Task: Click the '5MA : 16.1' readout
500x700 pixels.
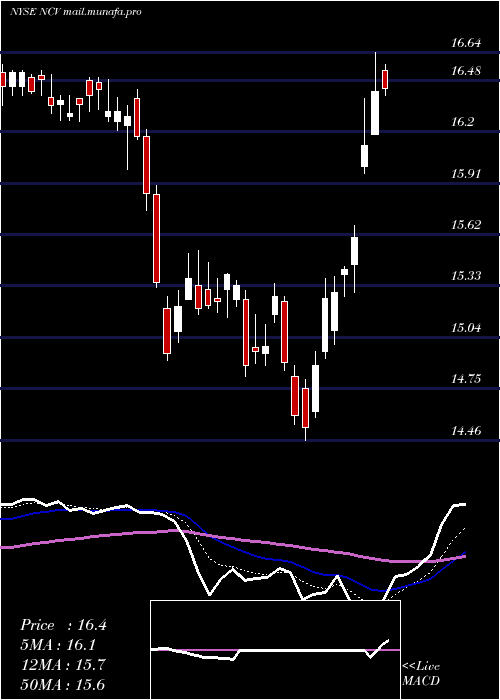Action: (58, 645)
